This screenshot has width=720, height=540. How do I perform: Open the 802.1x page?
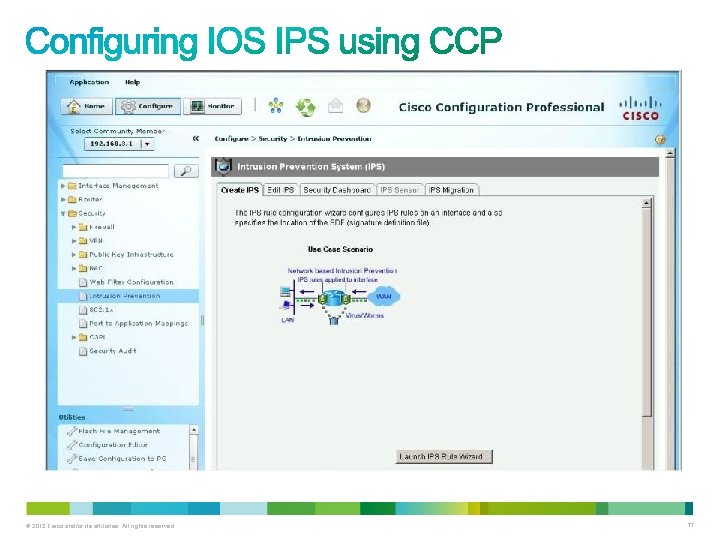point(101,310)
